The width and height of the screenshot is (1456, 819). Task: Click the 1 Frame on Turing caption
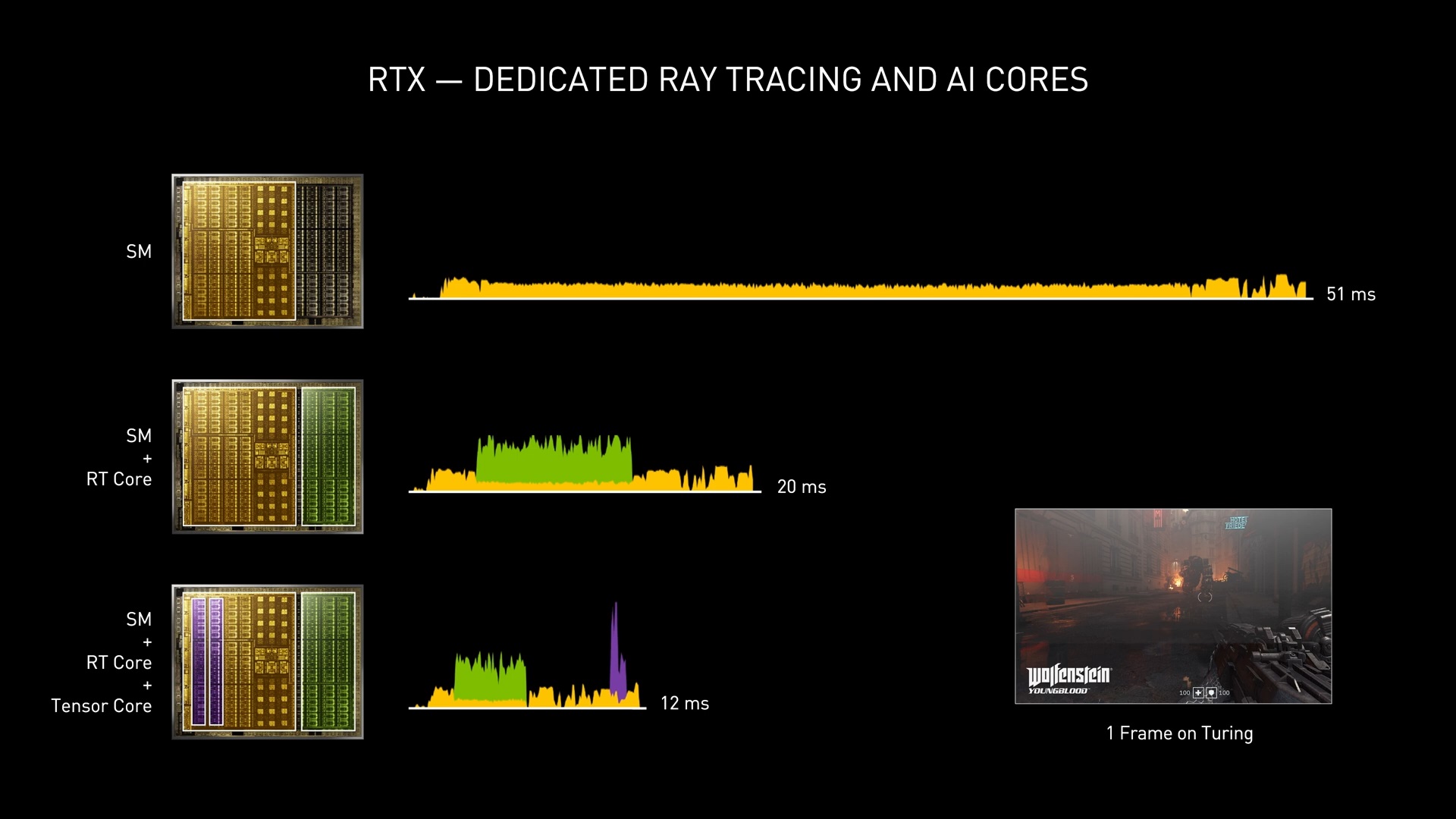[1180, 733]
